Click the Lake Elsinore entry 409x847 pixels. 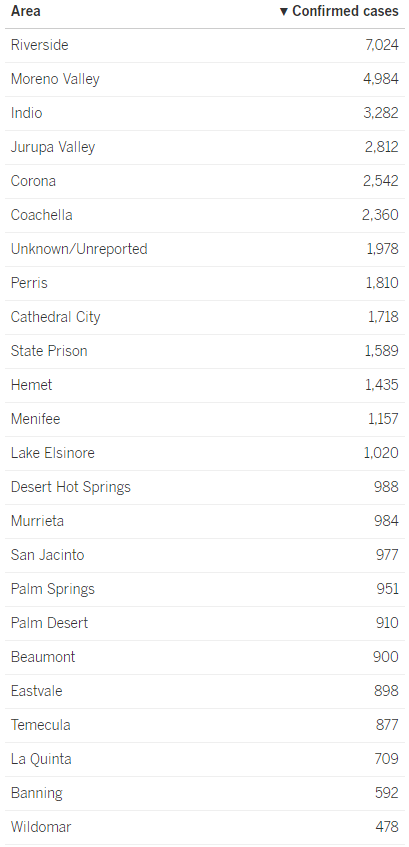(x=53, y=453)
